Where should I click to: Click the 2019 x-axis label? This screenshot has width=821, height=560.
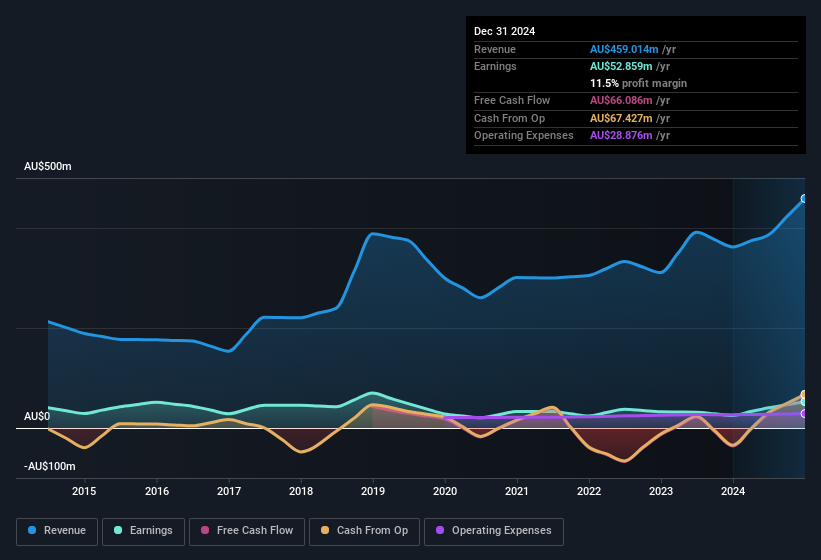pyautogui.click(x=373, y=491)
